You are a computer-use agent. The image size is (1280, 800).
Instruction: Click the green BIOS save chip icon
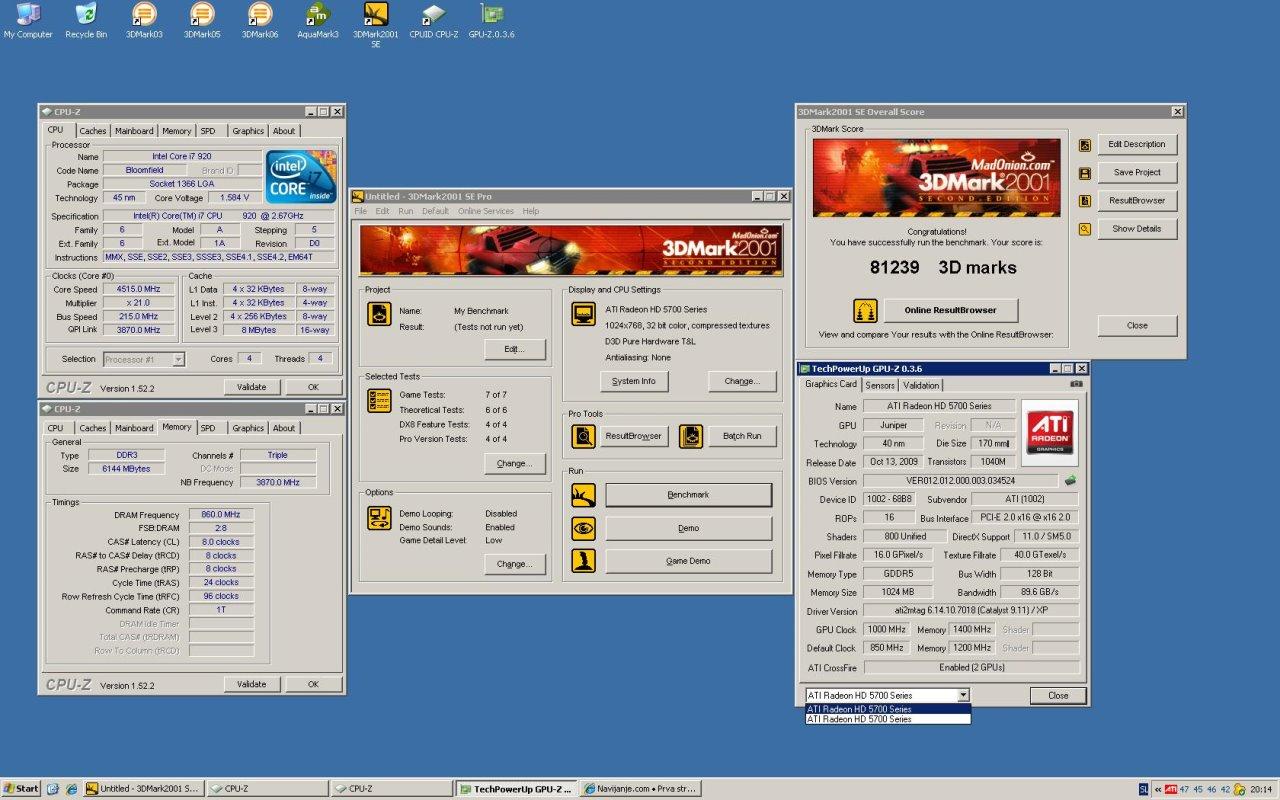point(1070,480)
